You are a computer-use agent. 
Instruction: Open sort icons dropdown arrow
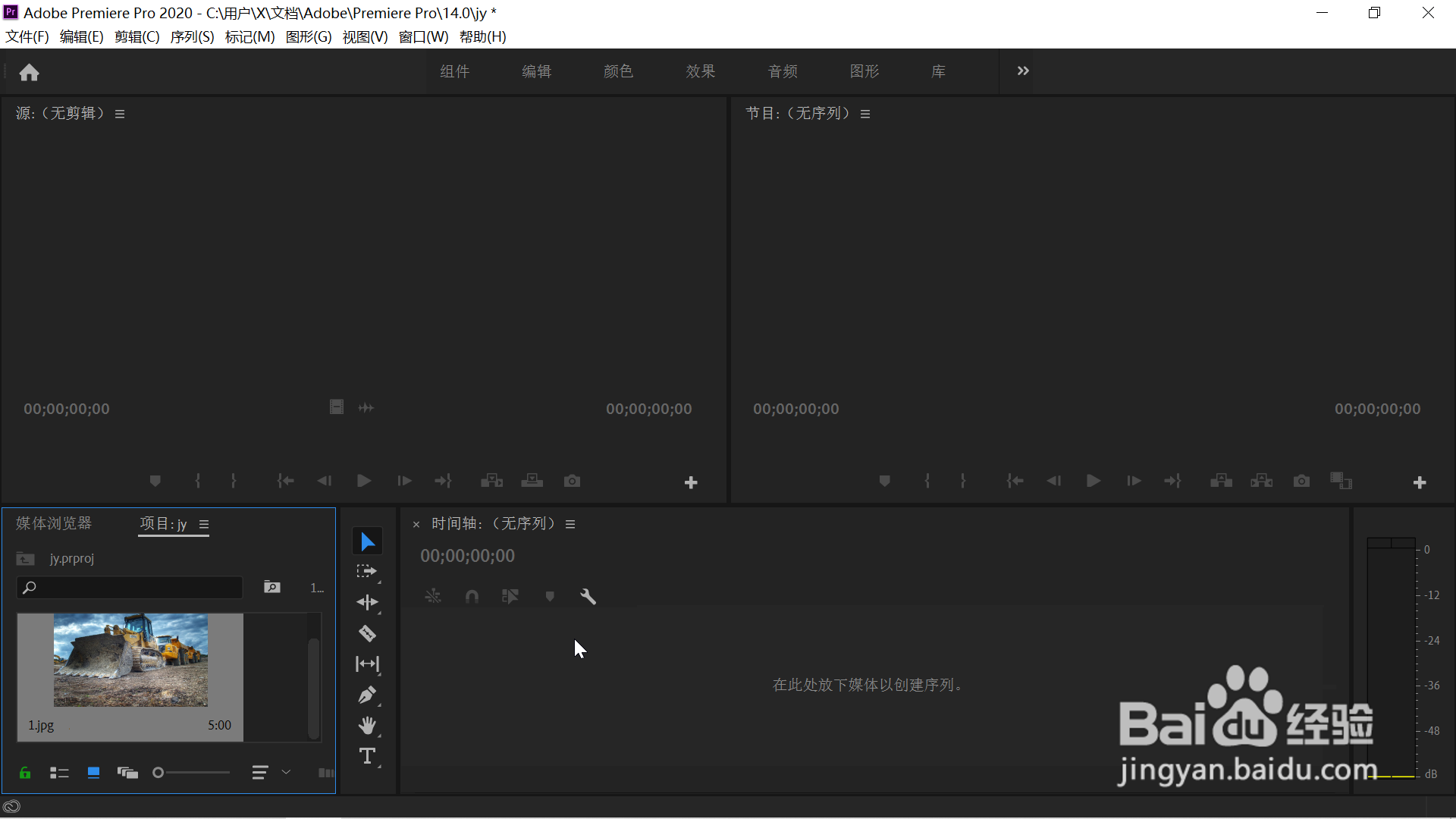coord(286,772)
